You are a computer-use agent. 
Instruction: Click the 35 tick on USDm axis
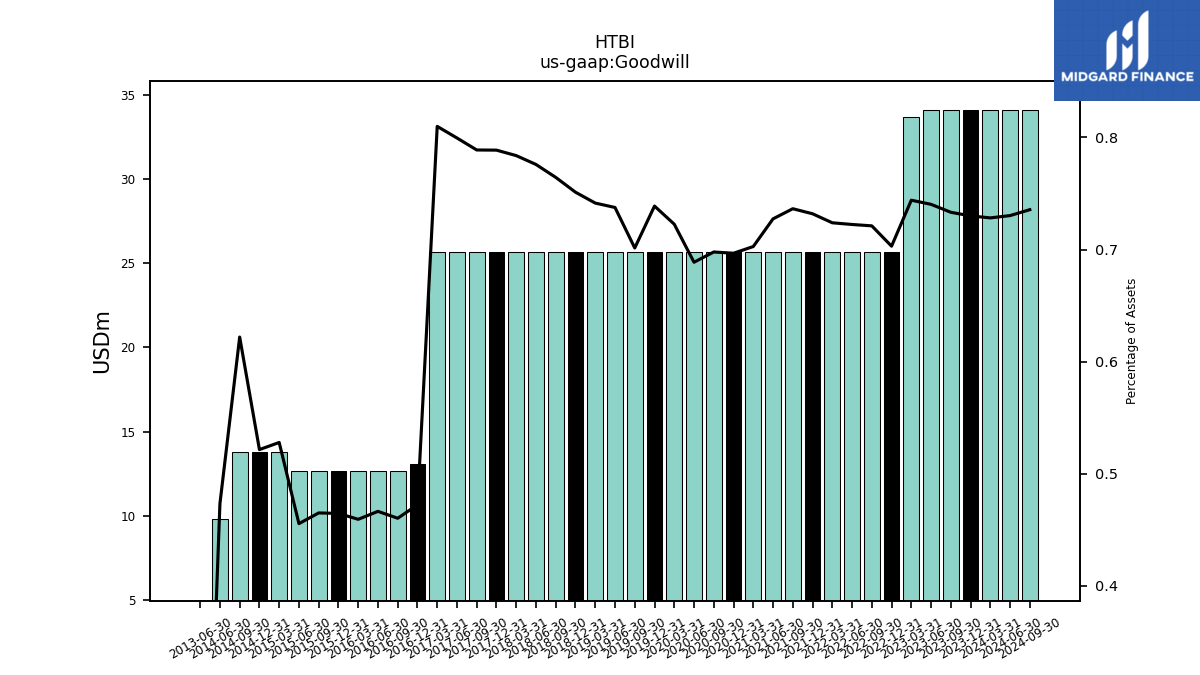[x=128, y=96]
